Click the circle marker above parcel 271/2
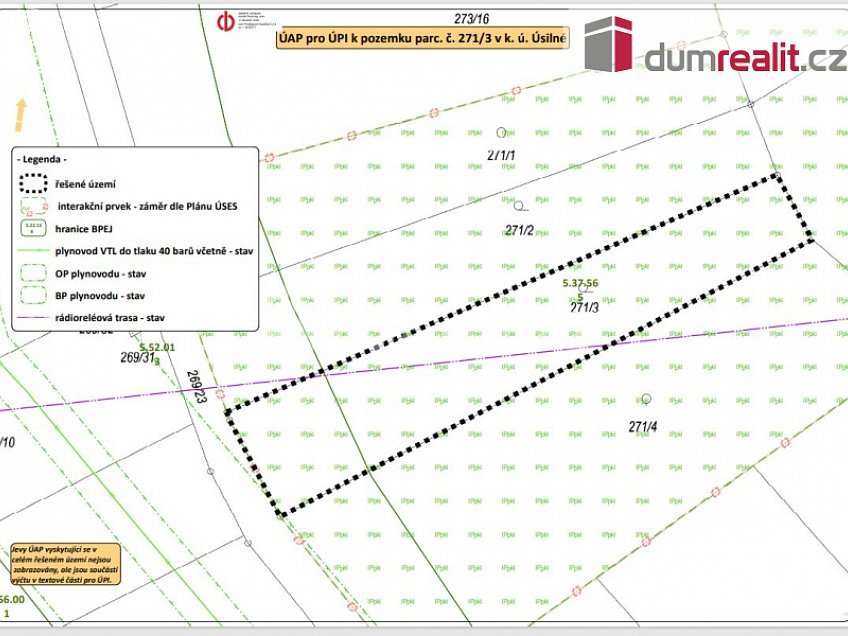 (518, 207)
